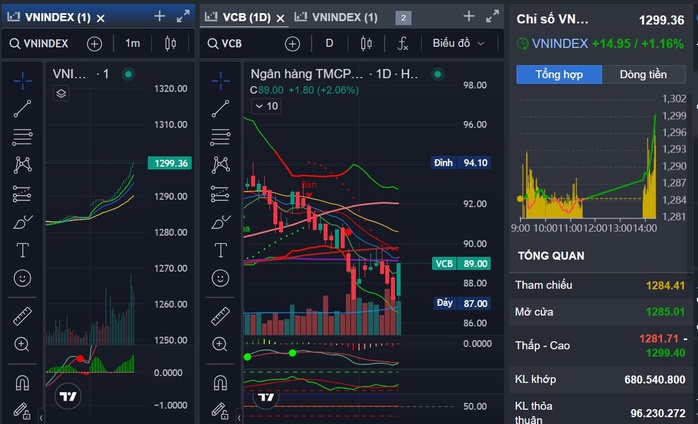This screenshot has width=698, height=424.
Task: Open Fibonacci lines tool in VCB chart
Action: pyautogui.click(x=220, y=137)
